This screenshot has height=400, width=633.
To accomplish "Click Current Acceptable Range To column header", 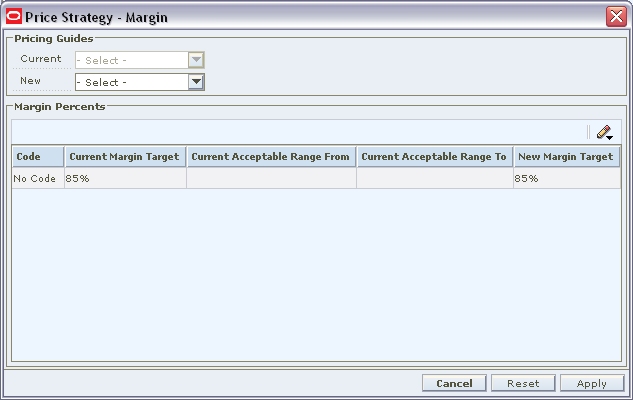I will coord(435,157).
